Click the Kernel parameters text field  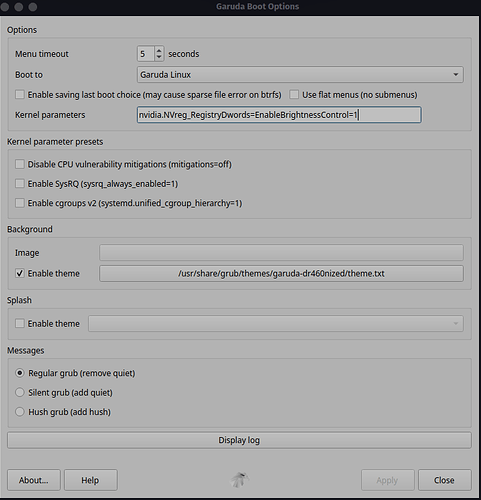279,115
